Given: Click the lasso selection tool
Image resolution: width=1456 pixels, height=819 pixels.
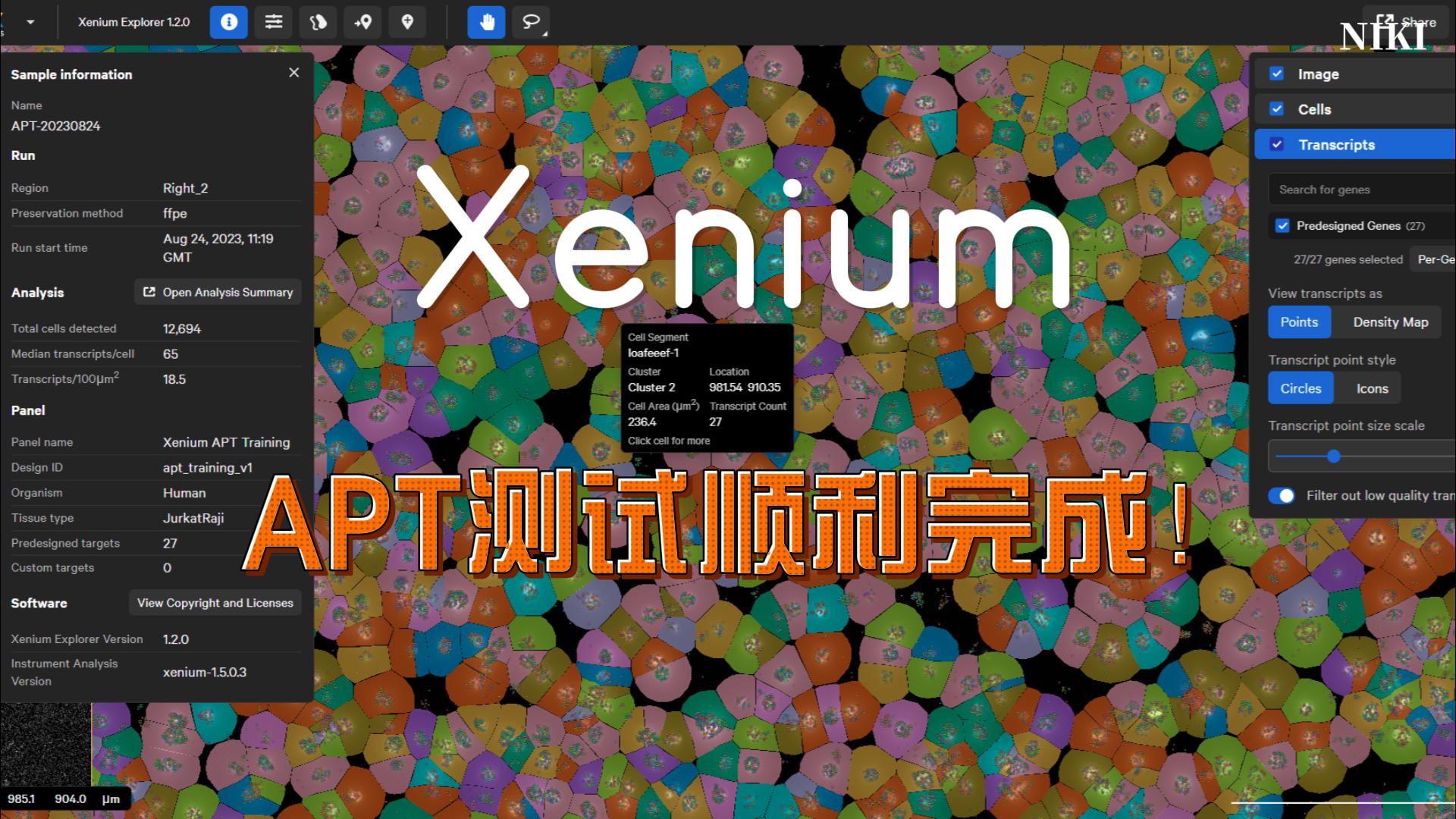Looking at the screenshot, I should (531, 22).
